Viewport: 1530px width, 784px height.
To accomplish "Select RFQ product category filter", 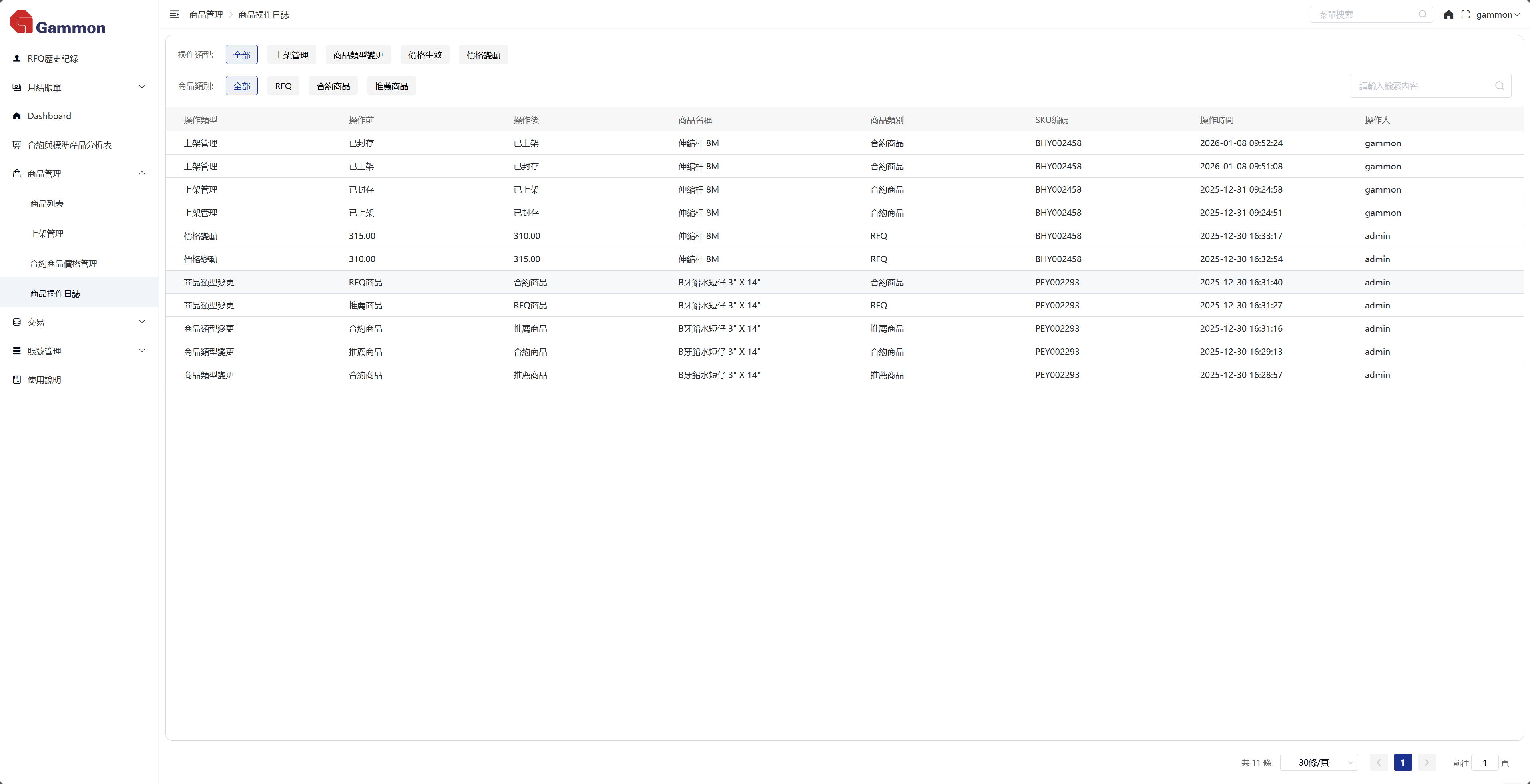I will pyautogui.click(x=283, y=86).
